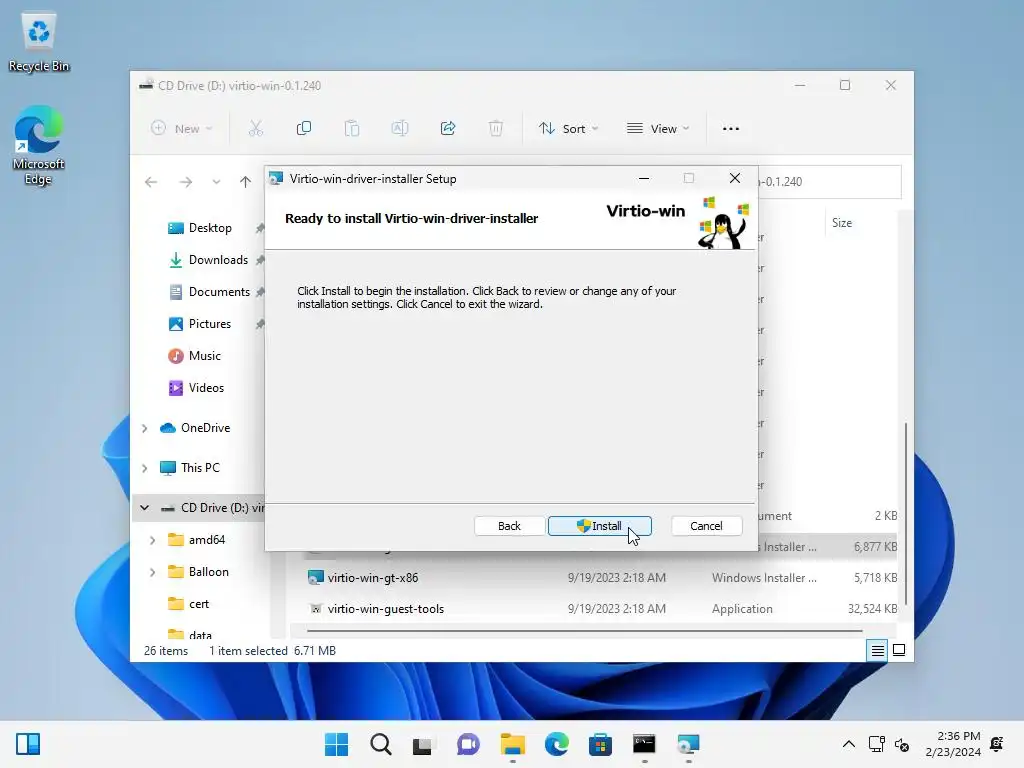This screenshot has height=768, width=1024.
Task: Expand the Balloon folder node
Action: click(152, 572)
